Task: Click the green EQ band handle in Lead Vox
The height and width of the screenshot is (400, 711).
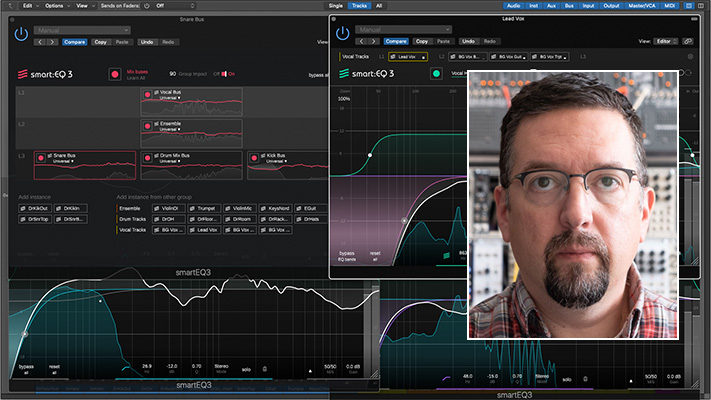Action: point(370,155)
